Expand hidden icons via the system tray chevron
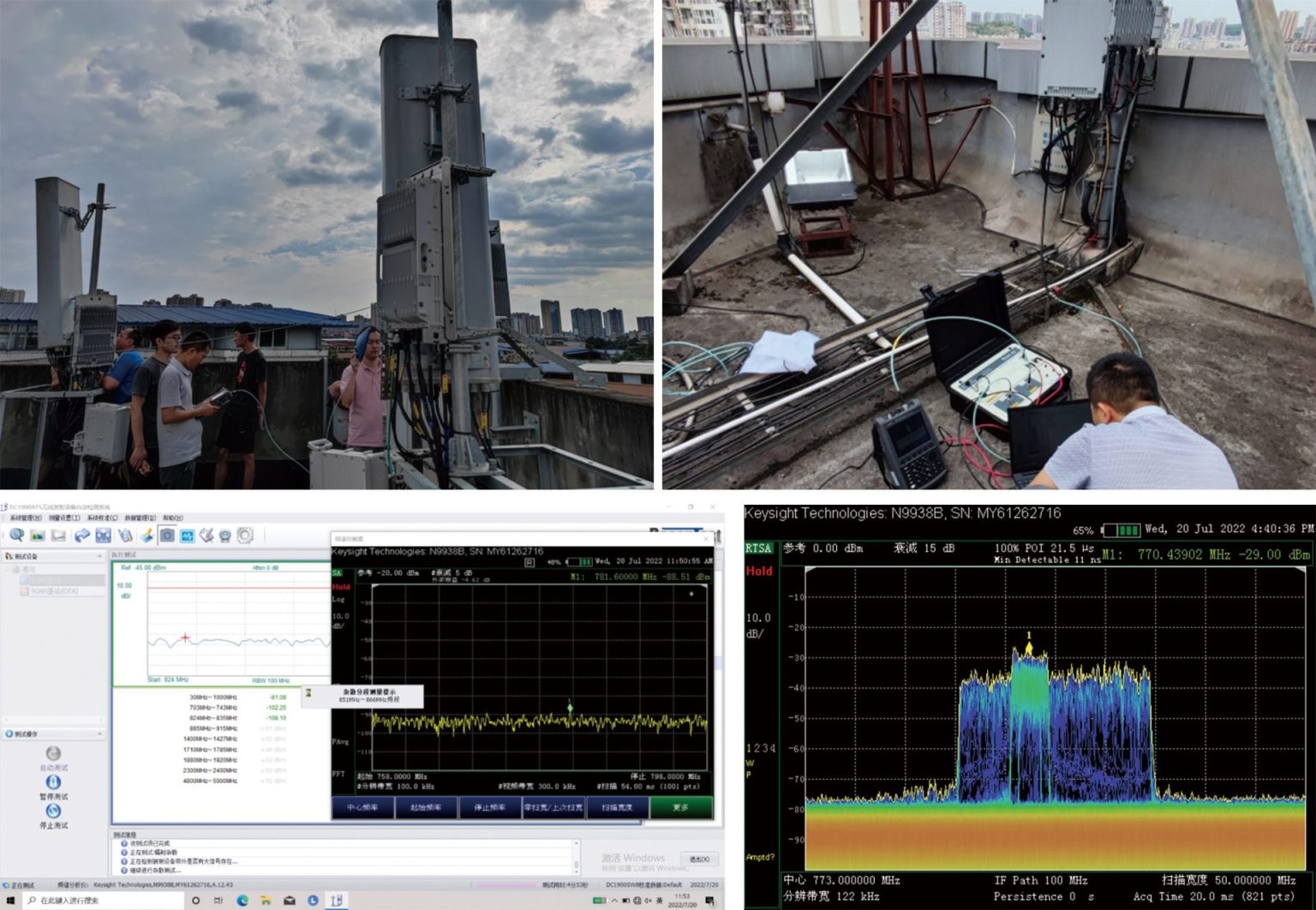Image resolution: width=1316 pixels, height=910 pixels. pyautogui.click(x=614, y=901)
